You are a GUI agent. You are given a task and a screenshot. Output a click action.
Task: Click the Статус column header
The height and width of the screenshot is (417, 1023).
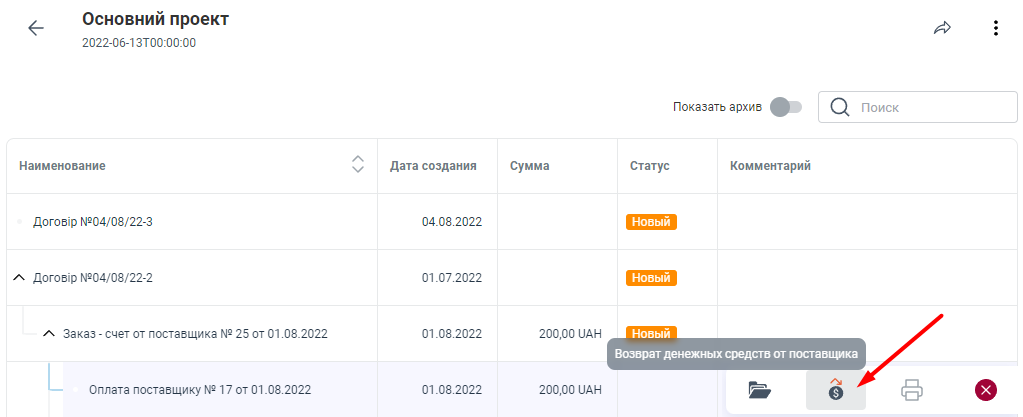coord(649,165)
